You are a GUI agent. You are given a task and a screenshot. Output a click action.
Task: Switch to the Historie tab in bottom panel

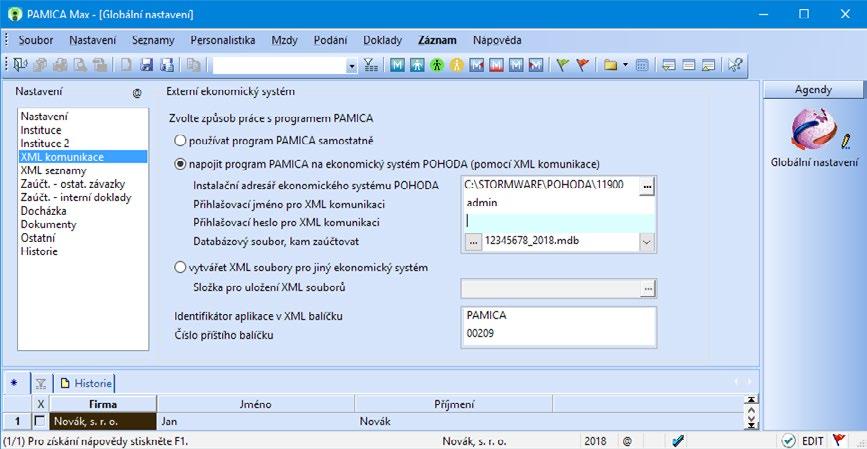[x=86, y=383]
